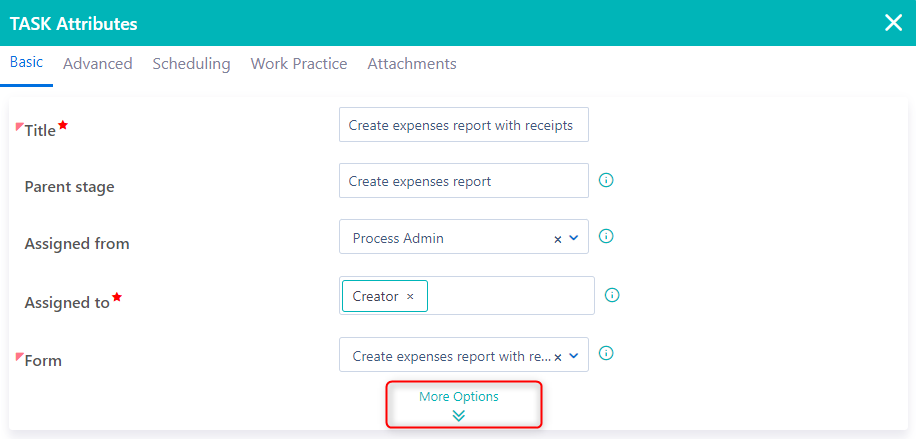Viewport: 916px width, 439px height.
Task: Click inside the Assigned to field
Action: pos(510,296)
